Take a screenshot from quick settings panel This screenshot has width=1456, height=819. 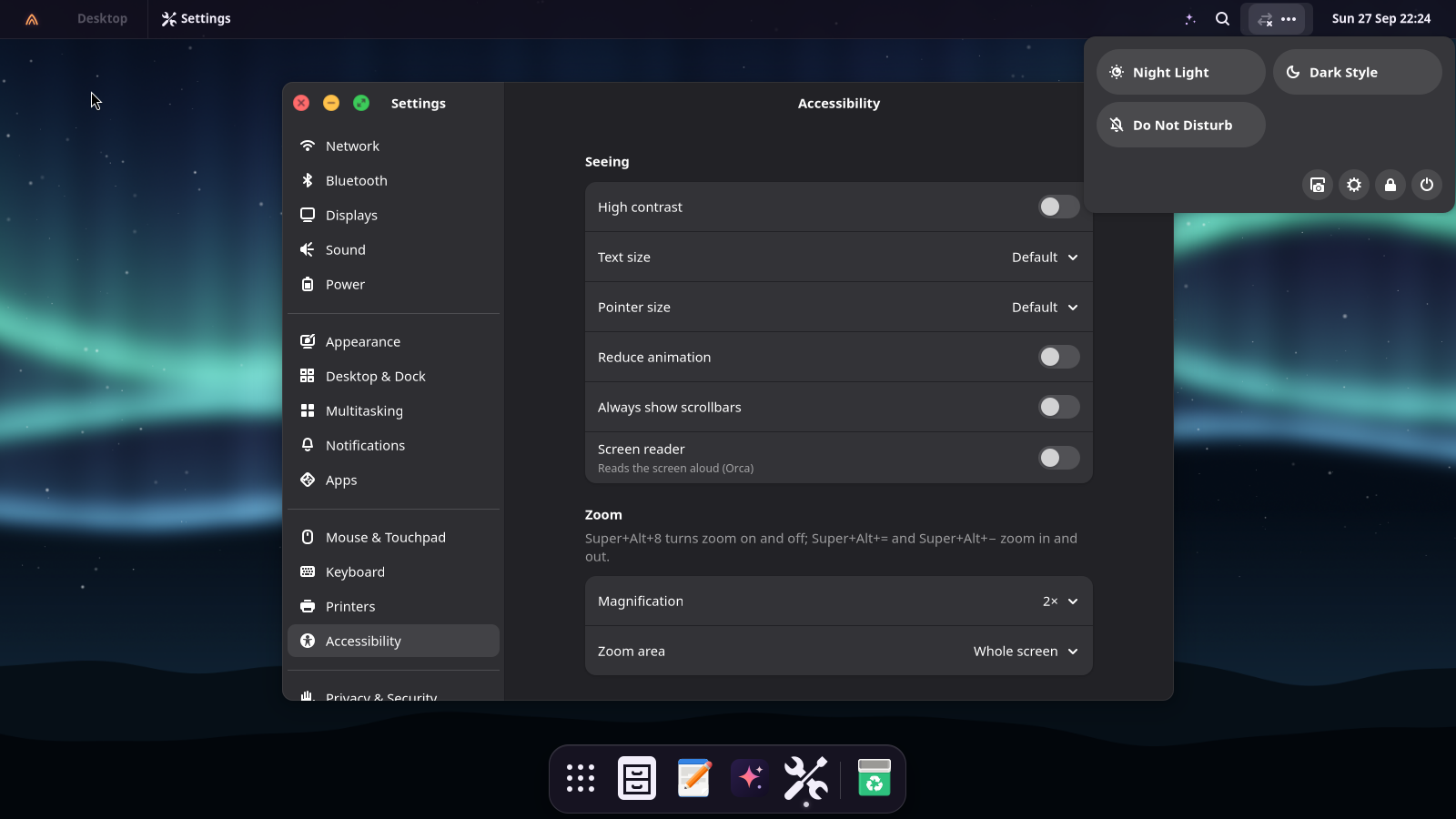[1318, 185]
